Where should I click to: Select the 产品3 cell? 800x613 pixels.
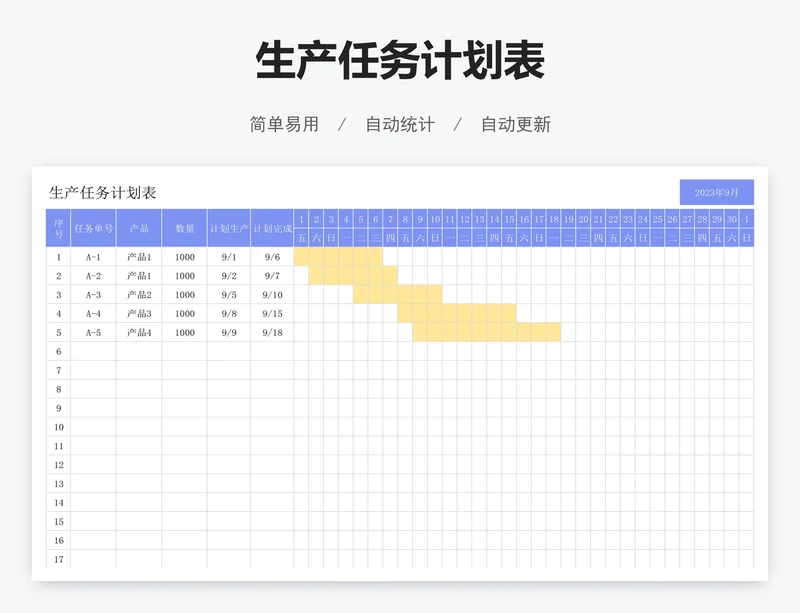click(139, 314)
